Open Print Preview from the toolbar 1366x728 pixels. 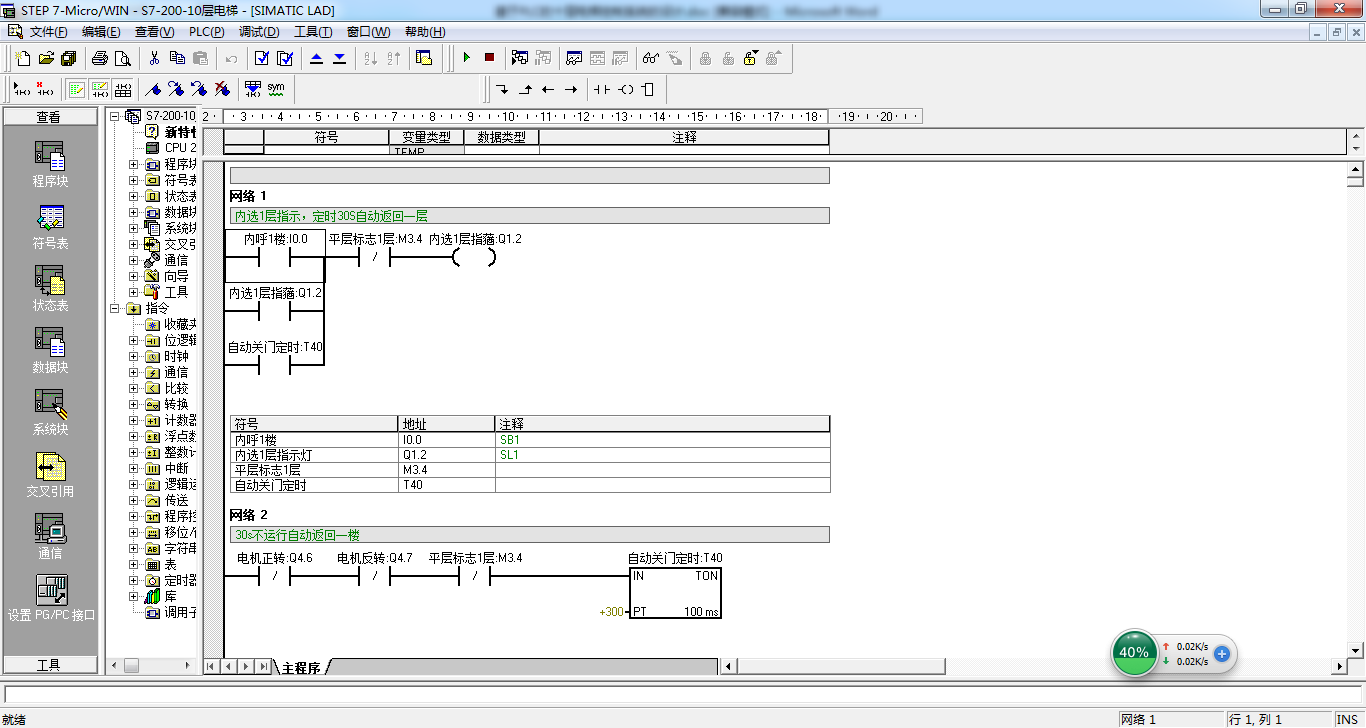(123, 58)
